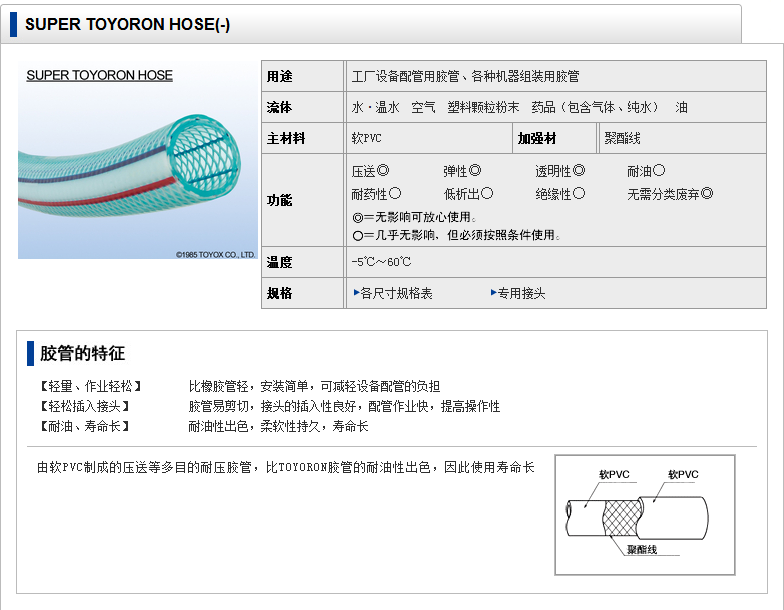Click the 胶管易剪切 description line
Image resolution: width=784 pixels, height=610 pixels.
pyautogui.click(x=344, y=406)
